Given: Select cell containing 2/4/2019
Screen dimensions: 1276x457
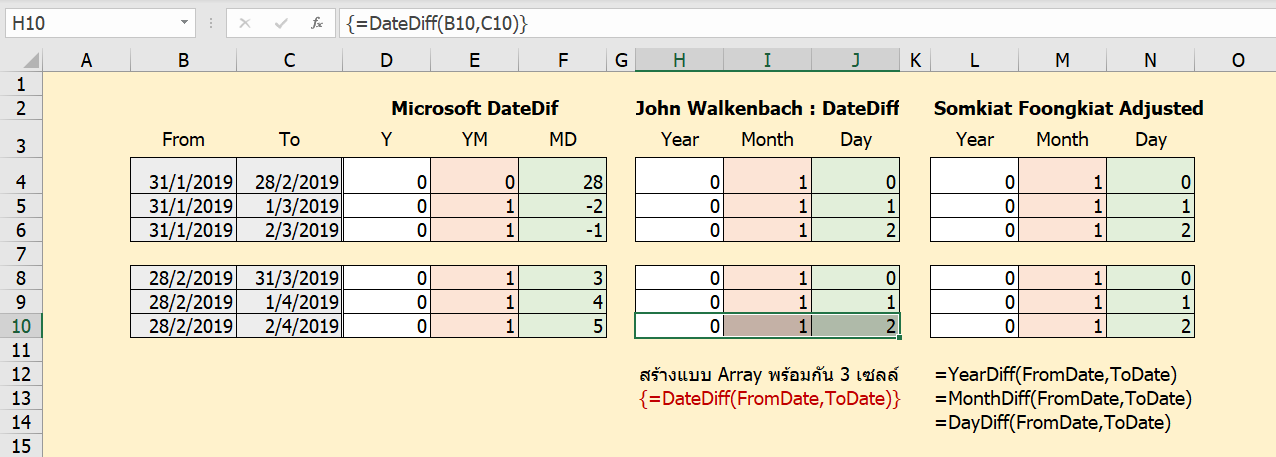Looking at the screenshot, I should (289, 325).
